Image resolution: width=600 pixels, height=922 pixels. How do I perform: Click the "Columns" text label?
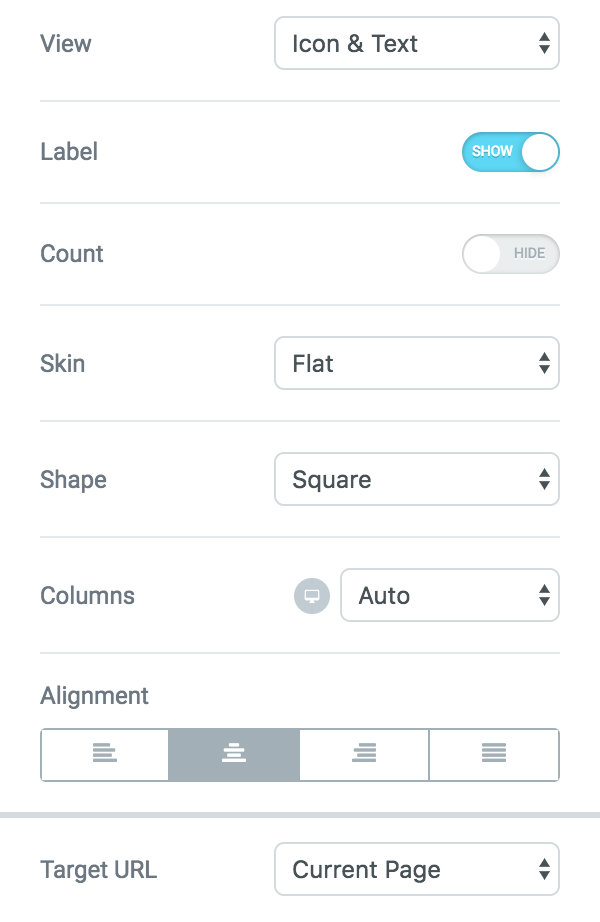tap(87, 596)
